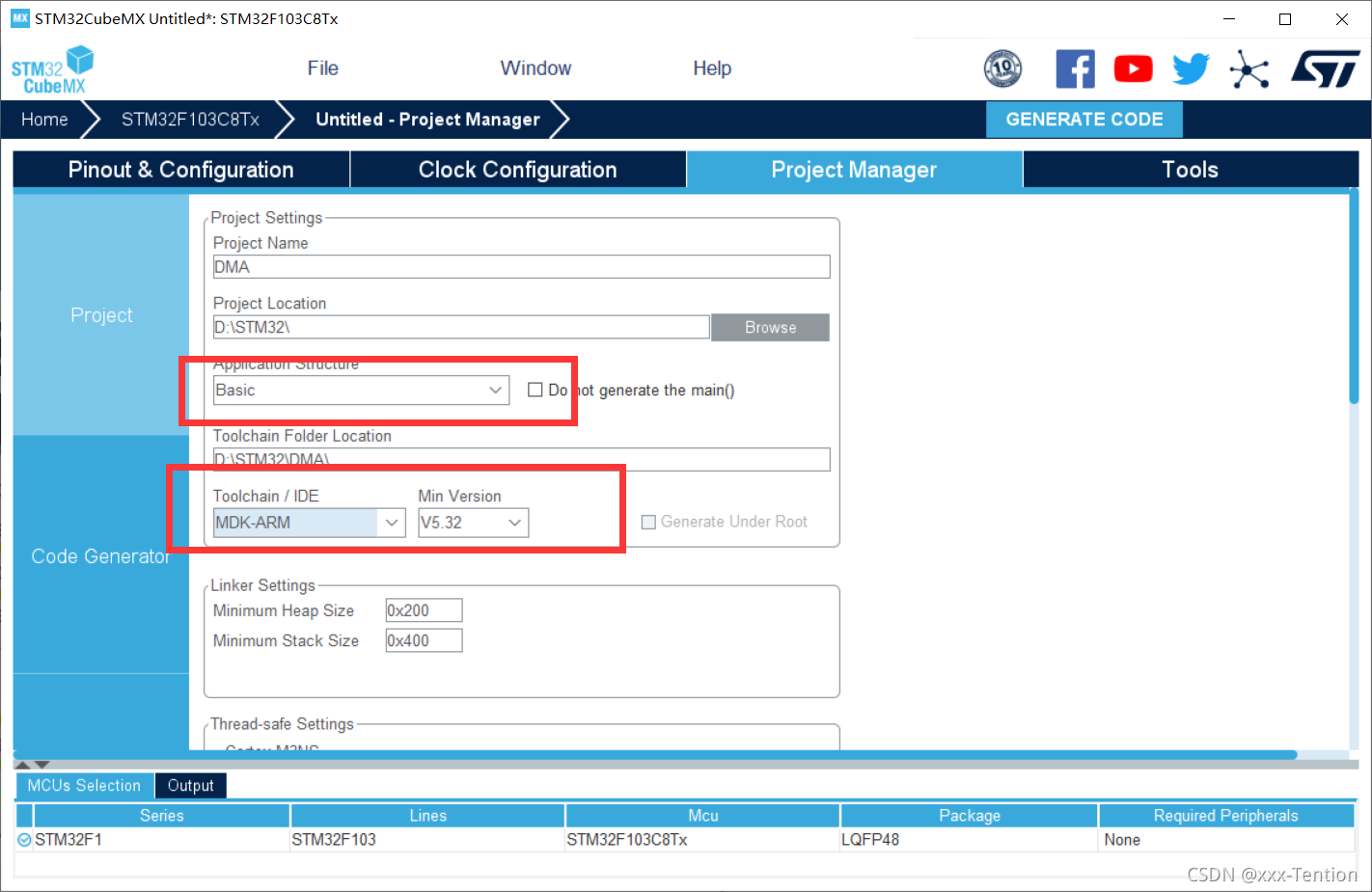Open the Twitter bird icon link

click(x=1192, y=68)
